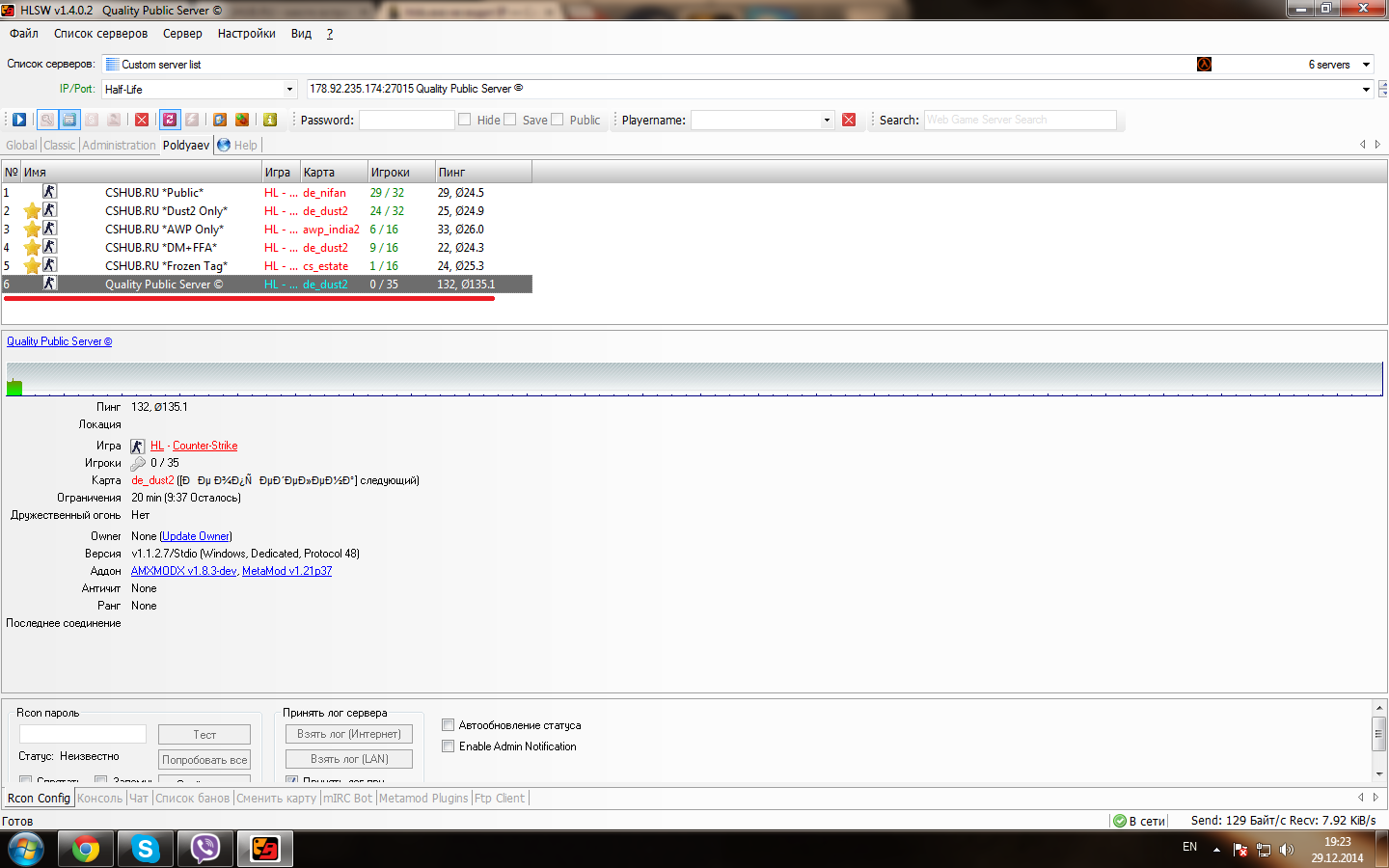Enable Автообновление статуса checkbox
The image size is (1389, 868).
click(x=448, y=725)
